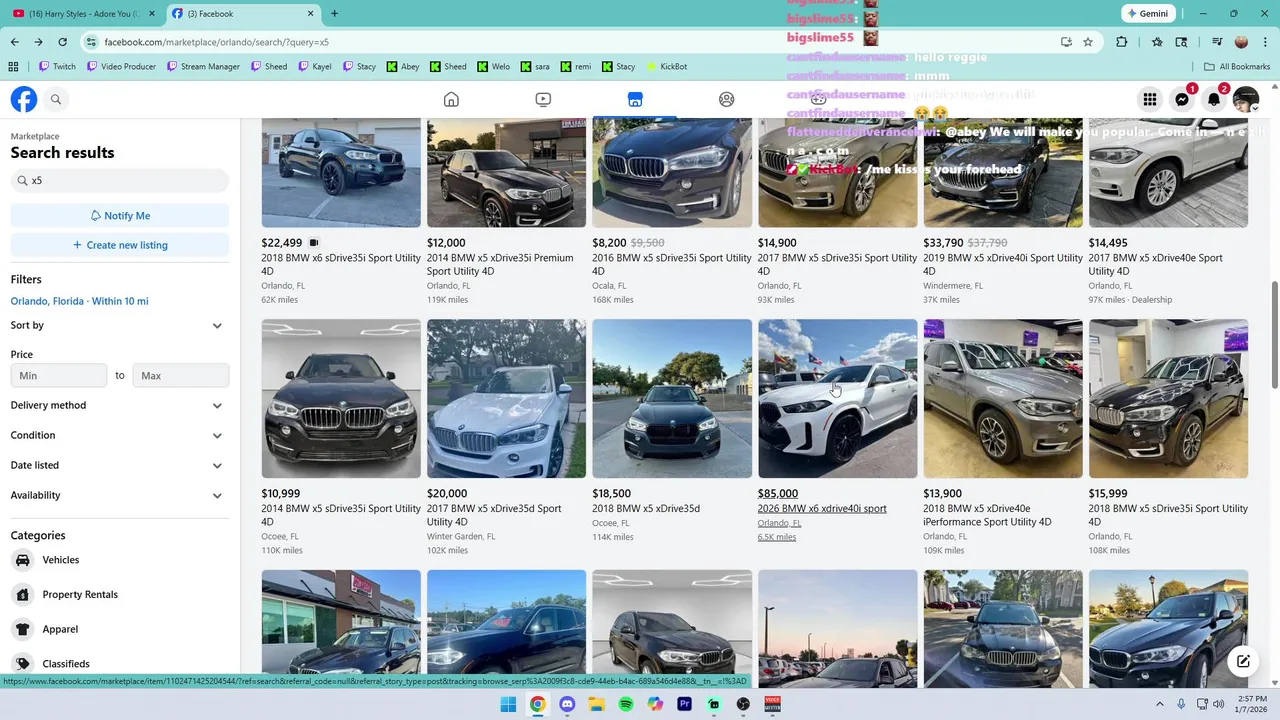1280x720 pixels.
Task: Expand the Date listed filter
Action: pyautogui.click(x=120, y=466)
